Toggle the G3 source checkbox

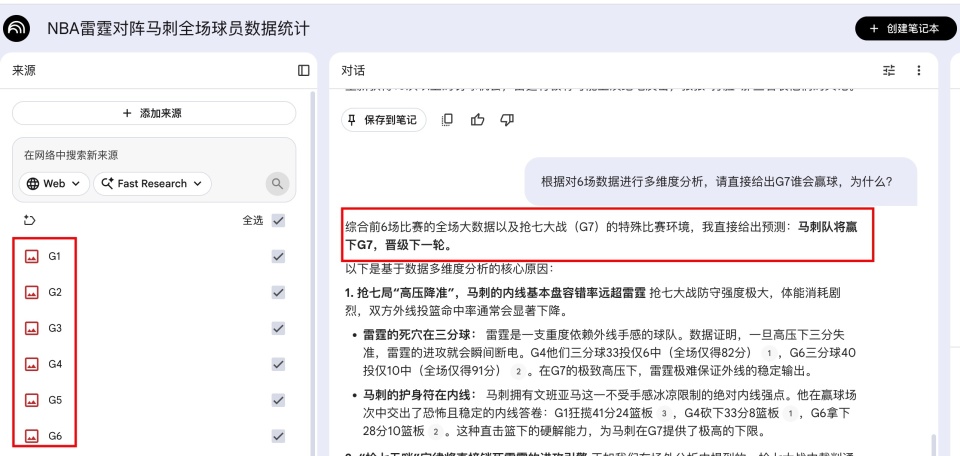279,329
